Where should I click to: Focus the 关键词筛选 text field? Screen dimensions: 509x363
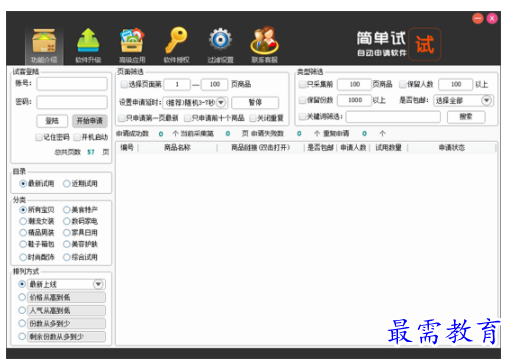[x=393, y=117]
